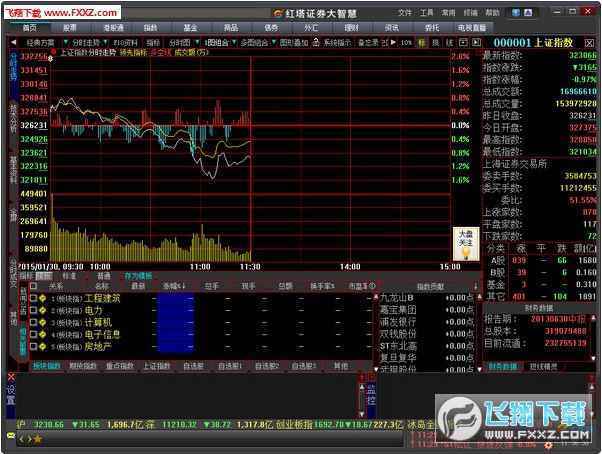Toggle the select-all checkbox in table header

(33, 286)
